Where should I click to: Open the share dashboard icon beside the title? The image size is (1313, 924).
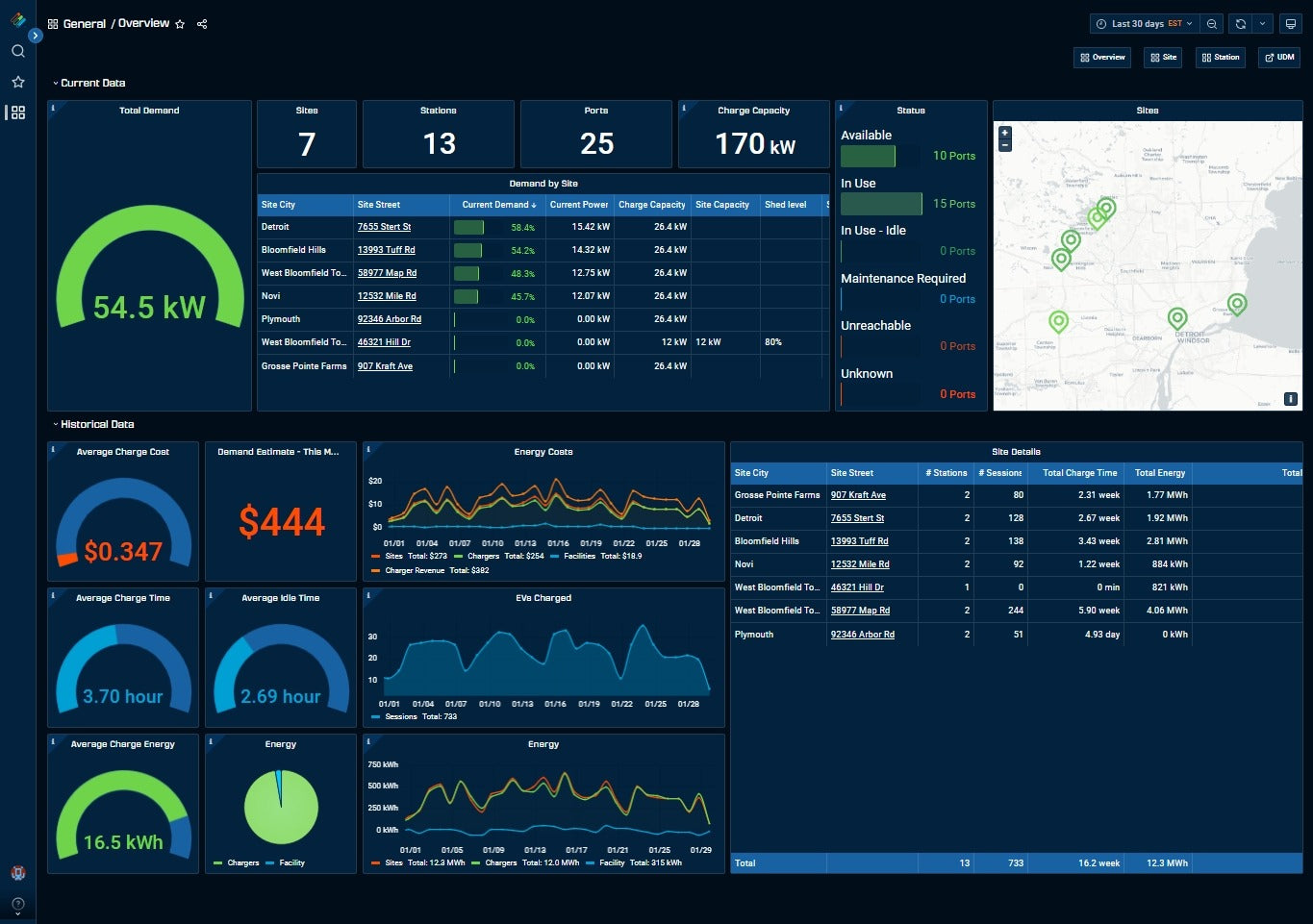tap(202, 24)
